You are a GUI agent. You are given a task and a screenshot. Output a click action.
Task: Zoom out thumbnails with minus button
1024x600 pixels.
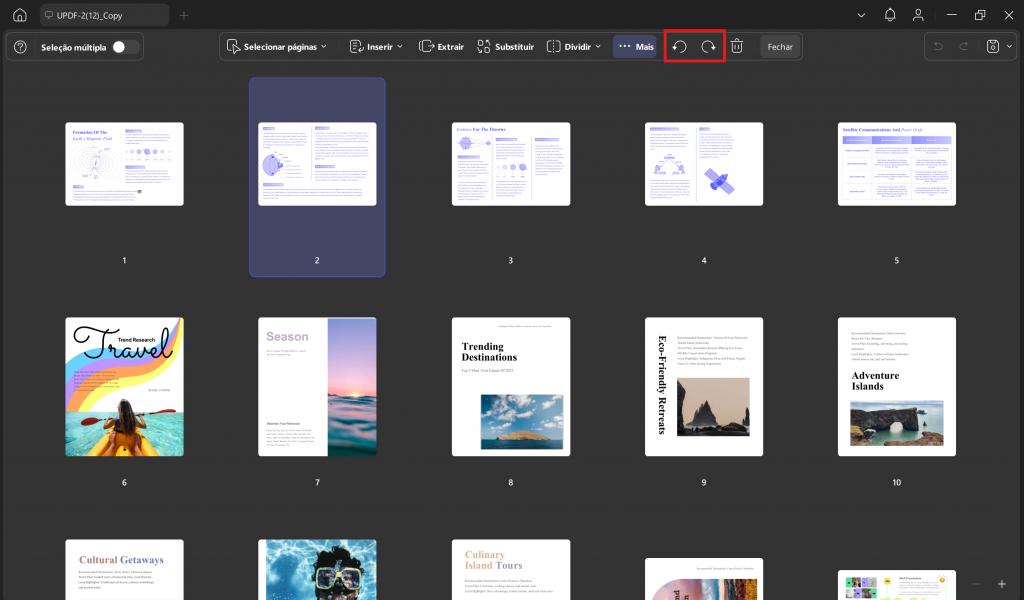click(x=976, y=584)
